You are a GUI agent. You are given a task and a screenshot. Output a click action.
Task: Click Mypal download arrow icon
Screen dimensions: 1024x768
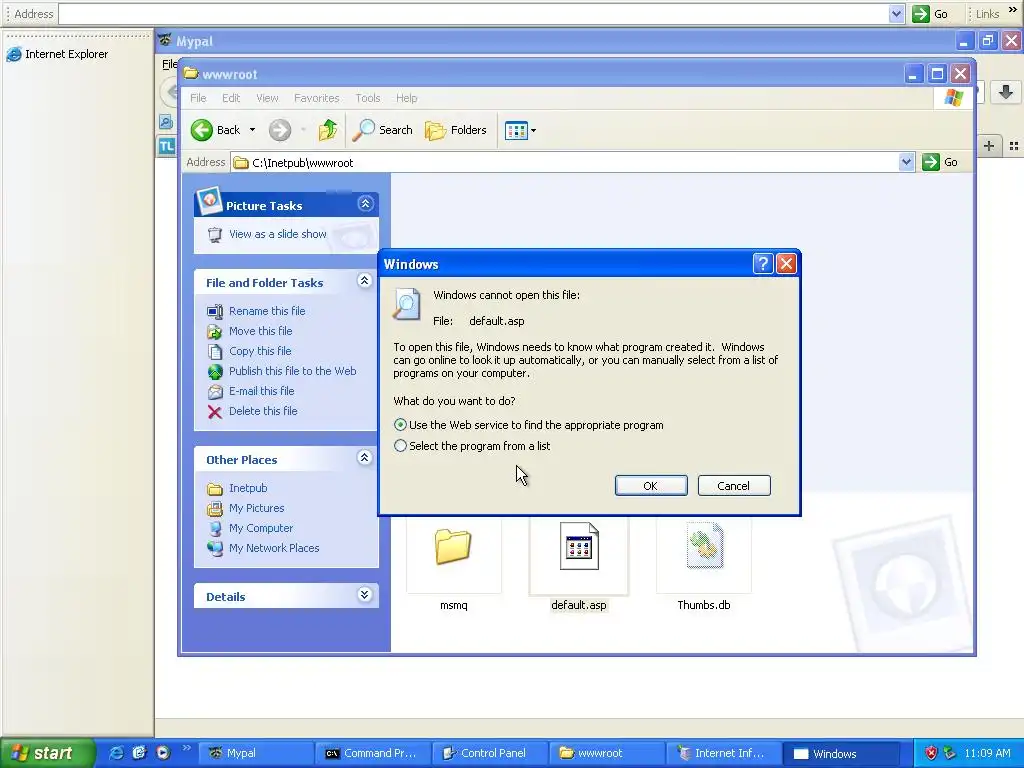coord(1006,92)
